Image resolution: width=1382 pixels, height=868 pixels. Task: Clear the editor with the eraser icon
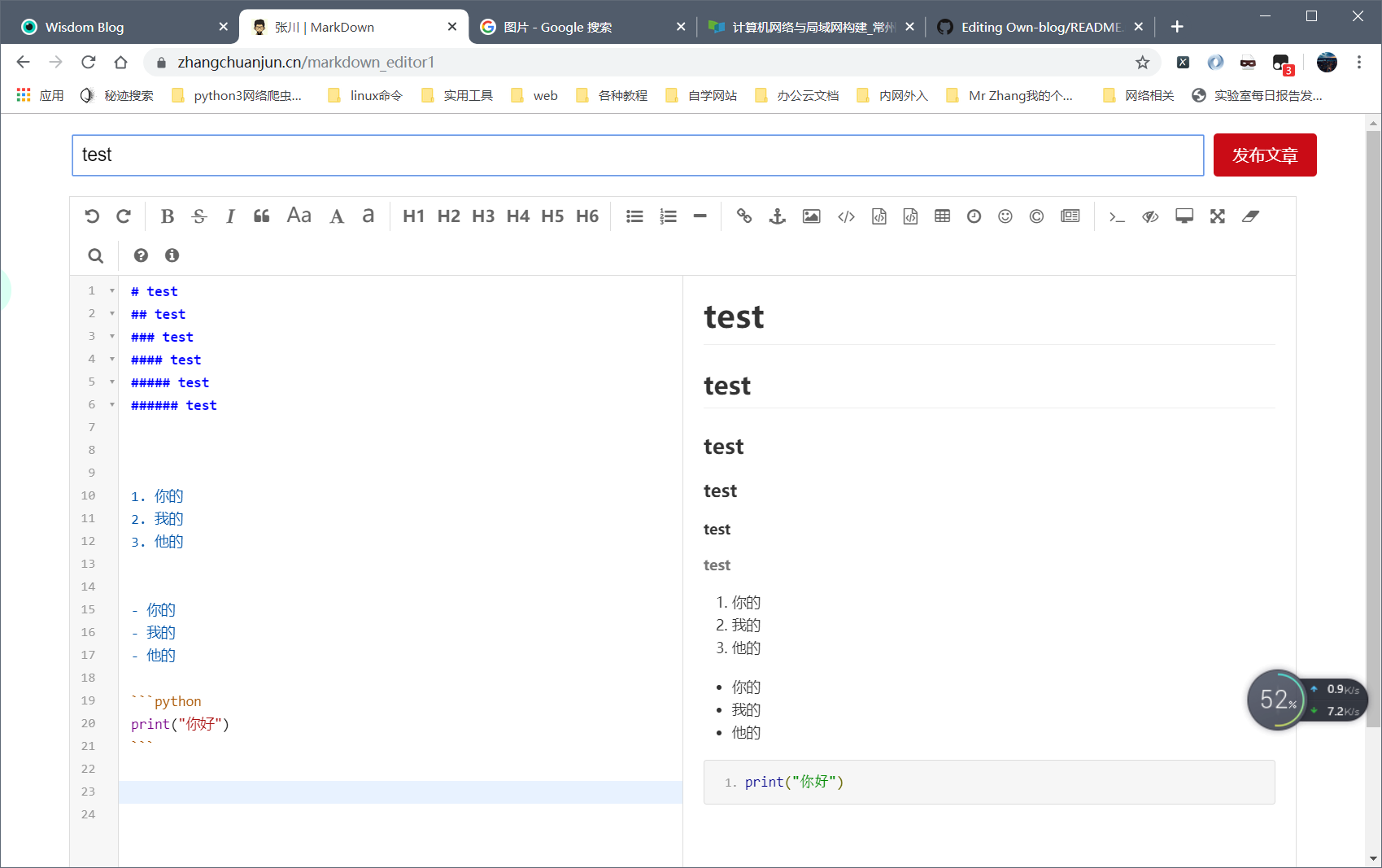tap(1251, 216)
